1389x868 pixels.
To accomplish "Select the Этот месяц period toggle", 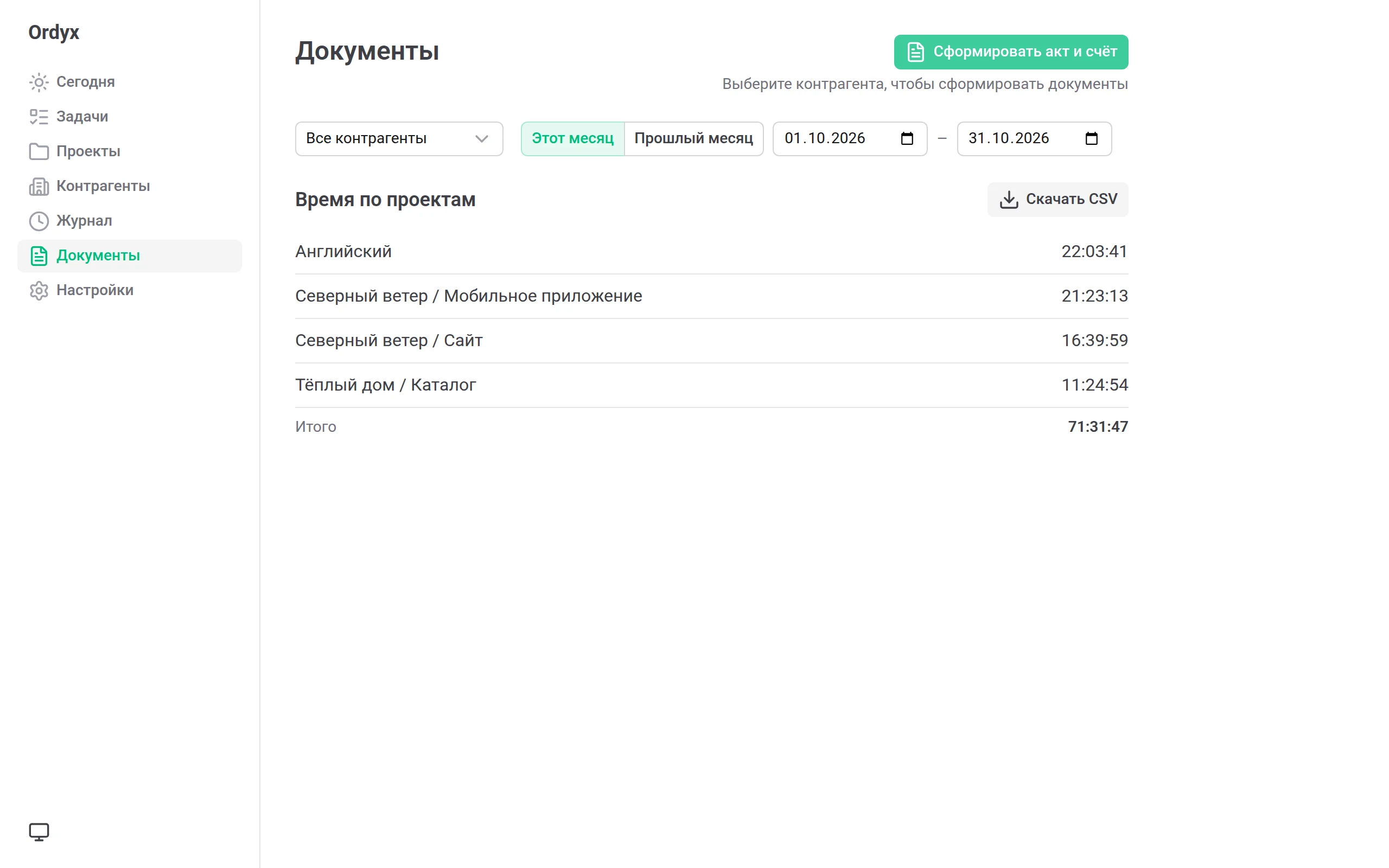I will pyautogui.click(x=572, y=138).
